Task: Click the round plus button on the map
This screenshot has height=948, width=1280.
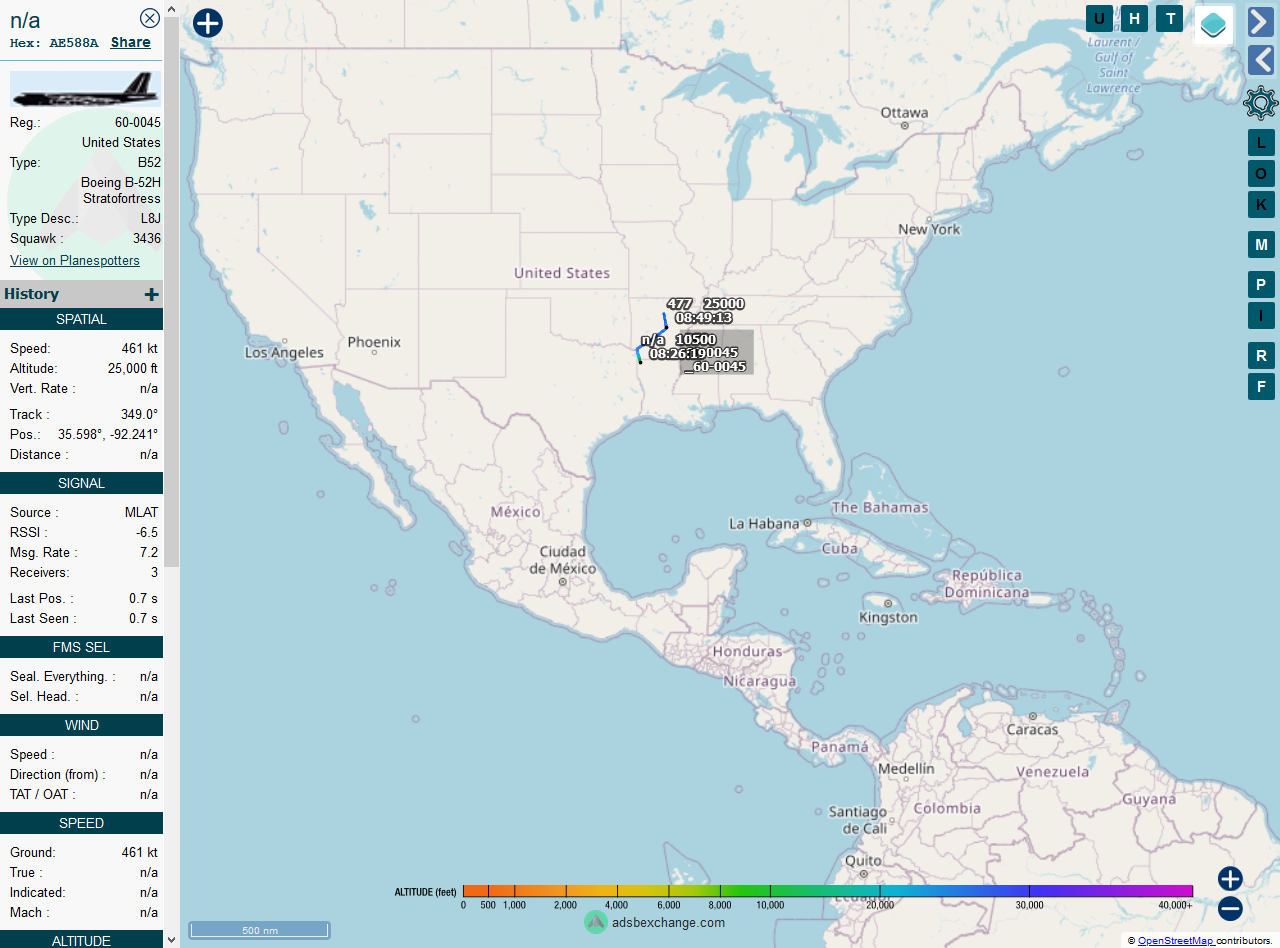Action: (x=207, y=23)
